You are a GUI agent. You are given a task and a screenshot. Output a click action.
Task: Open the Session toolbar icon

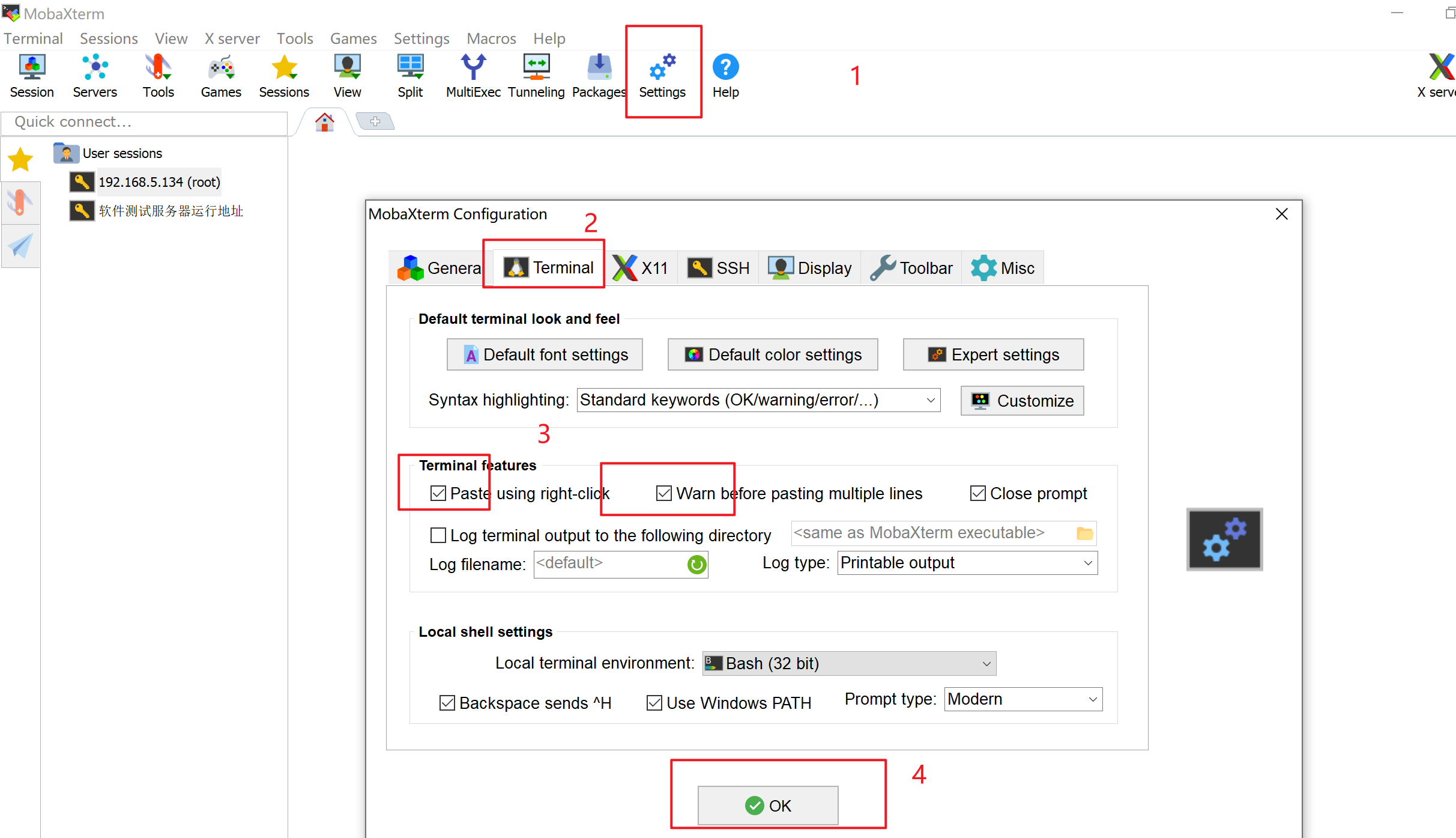(32, 76)
